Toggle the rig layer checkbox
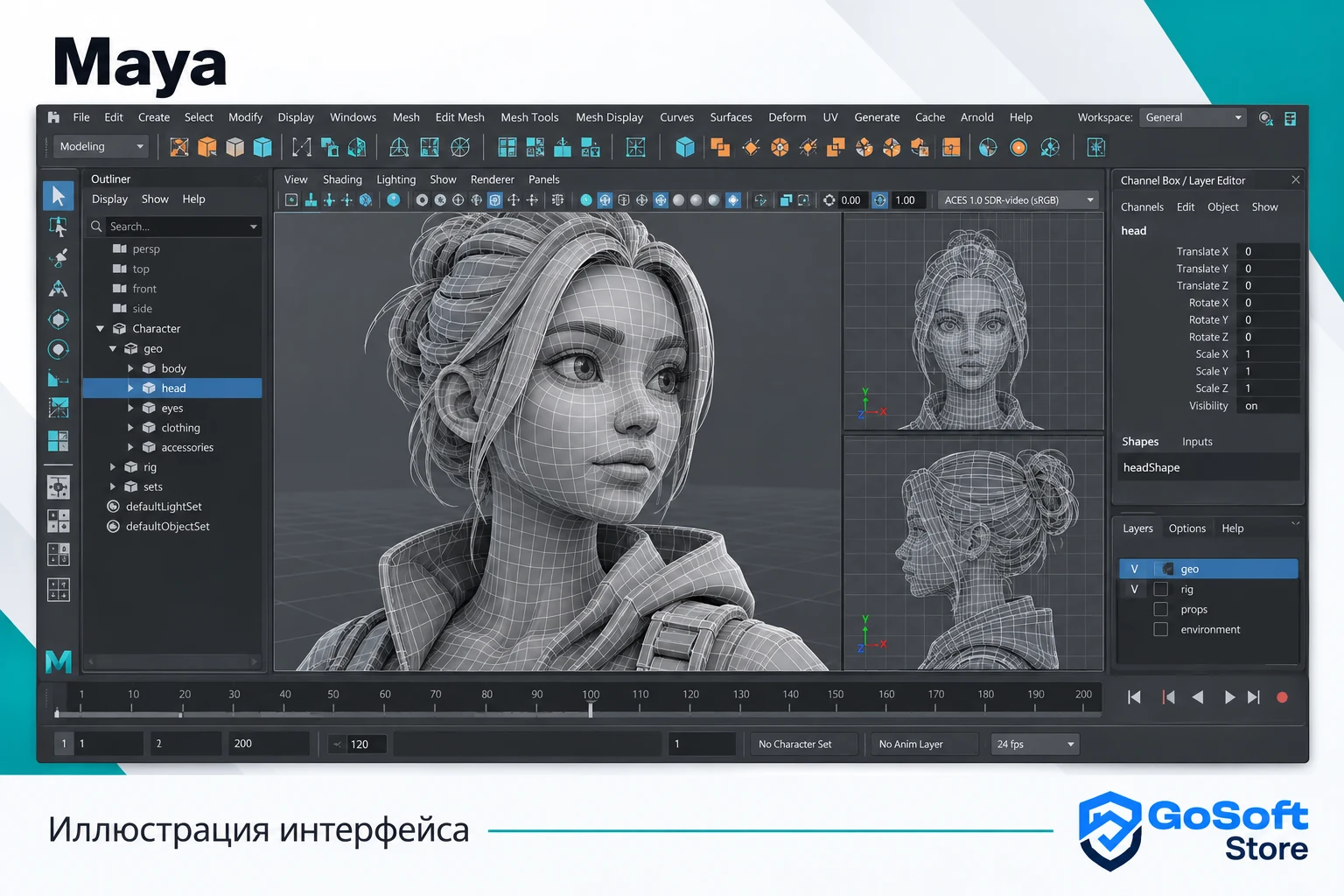Viewport: 1344px width, 896px height. click(1161, 590)
